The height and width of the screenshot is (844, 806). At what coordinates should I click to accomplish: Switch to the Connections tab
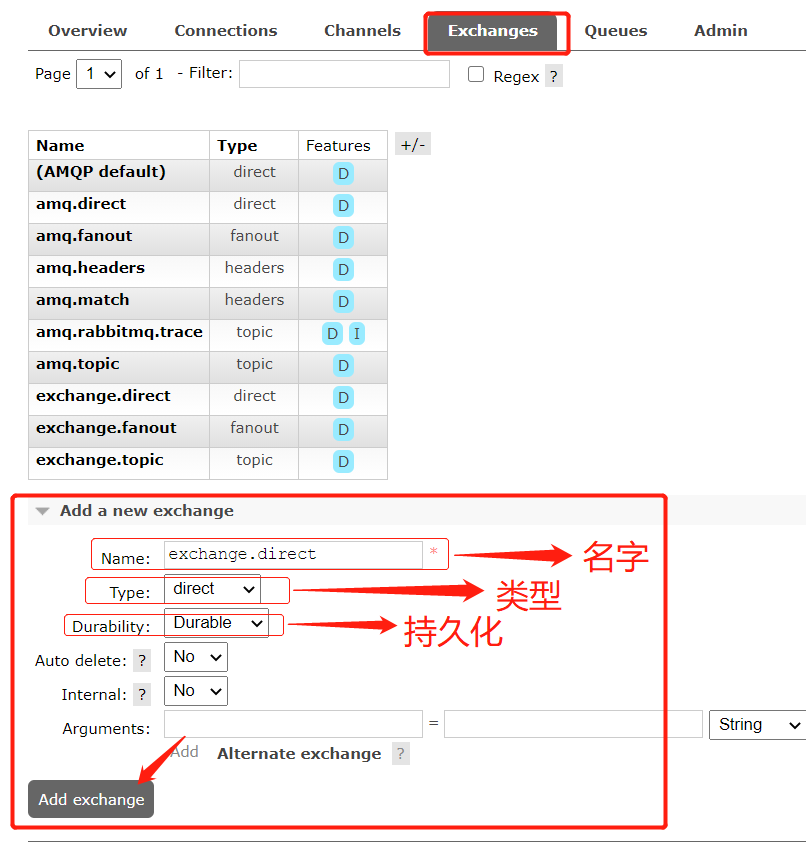[x=226, y=31]
